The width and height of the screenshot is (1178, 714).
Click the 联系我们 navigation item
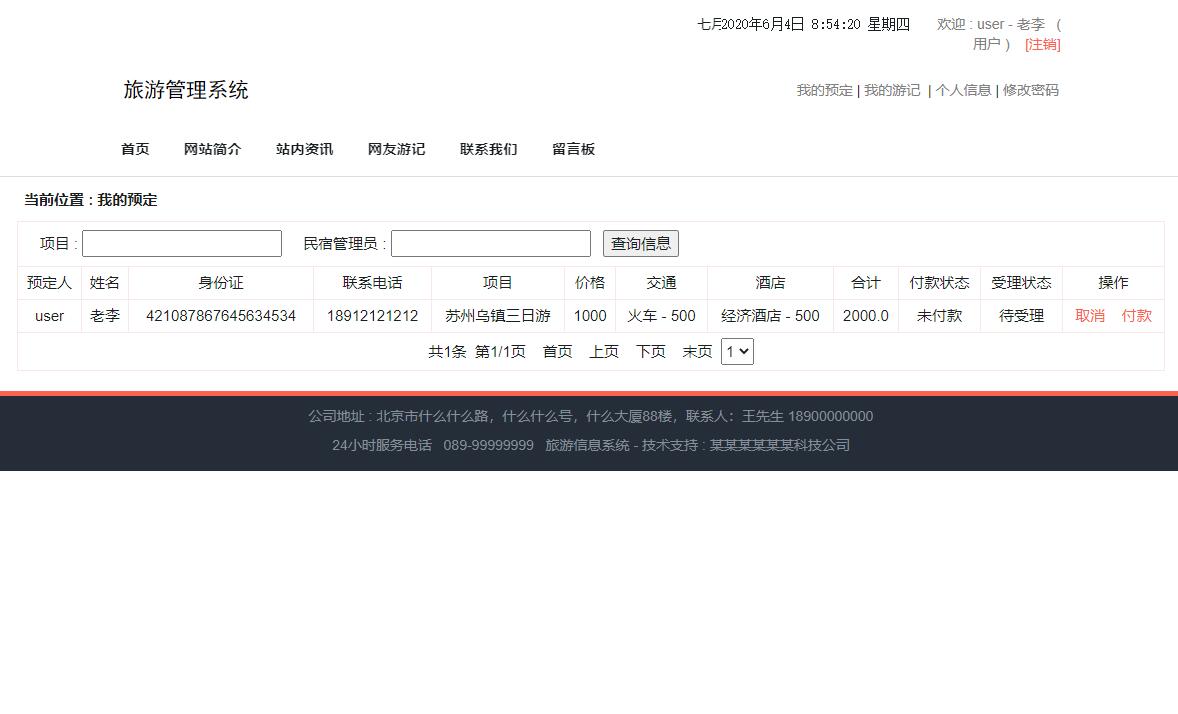488,148
